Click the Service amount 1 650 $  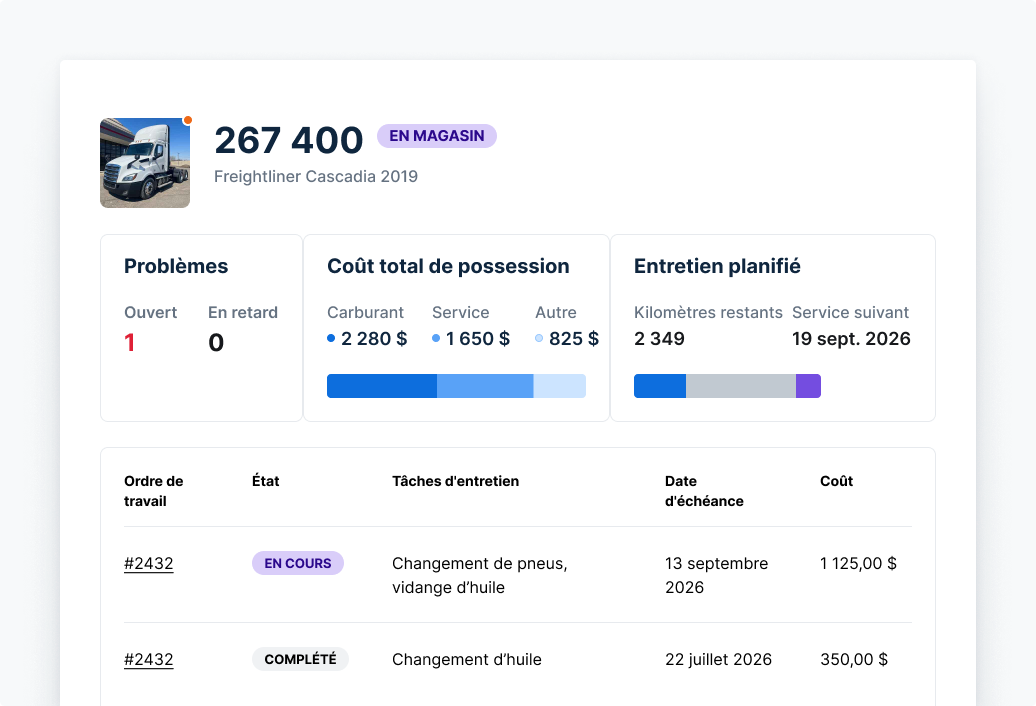pyautogui.click(x=478, y=339)
